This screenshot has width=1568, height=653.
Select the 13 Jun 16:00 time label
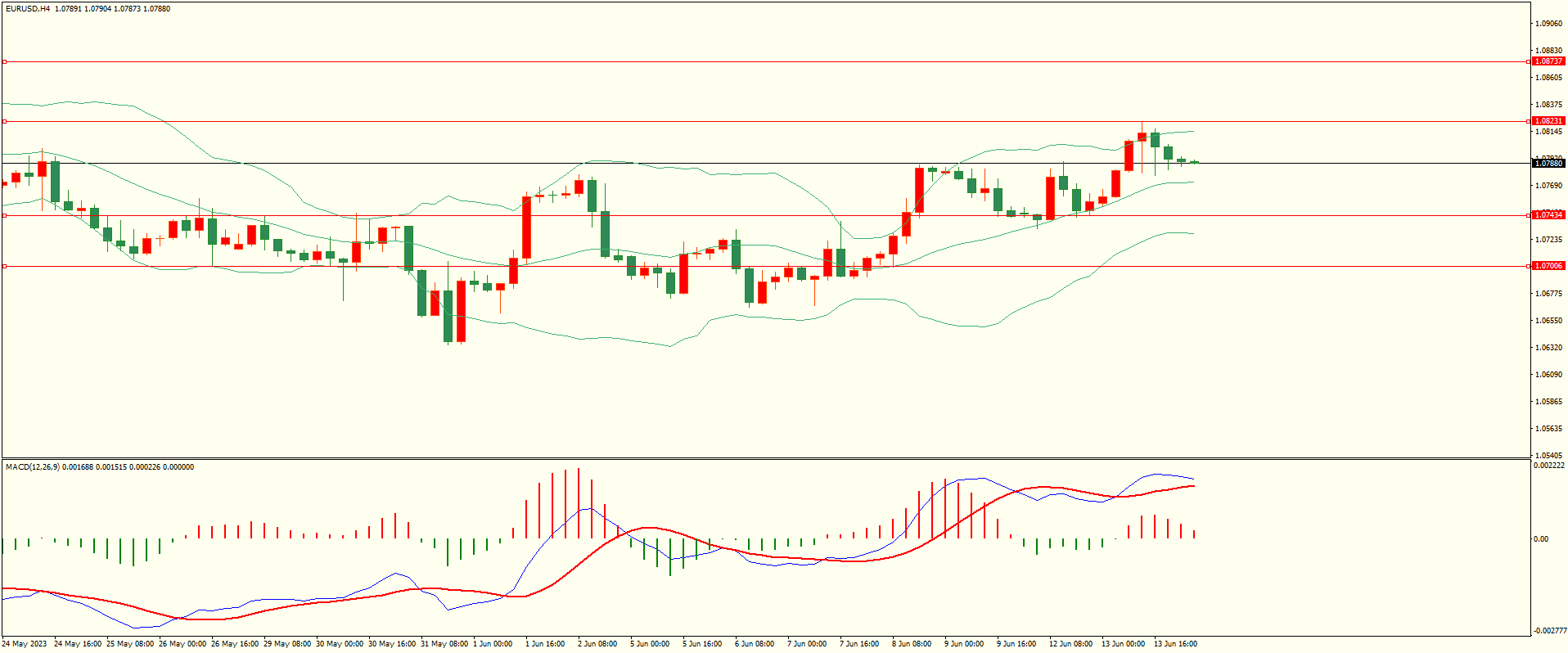coord(1175,644)
